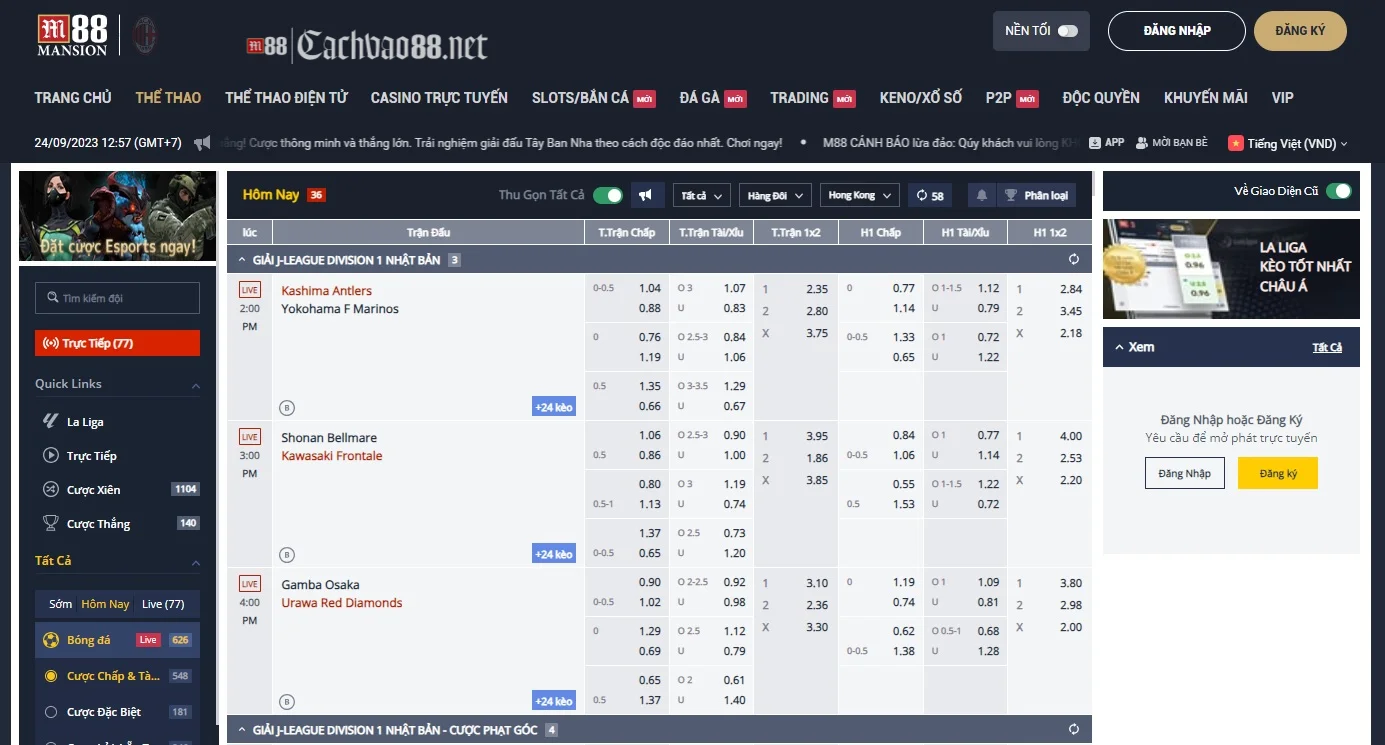Open the Hong Kong odds format dropdown
The image size is (1385, 745).
(x=859, y=196)
